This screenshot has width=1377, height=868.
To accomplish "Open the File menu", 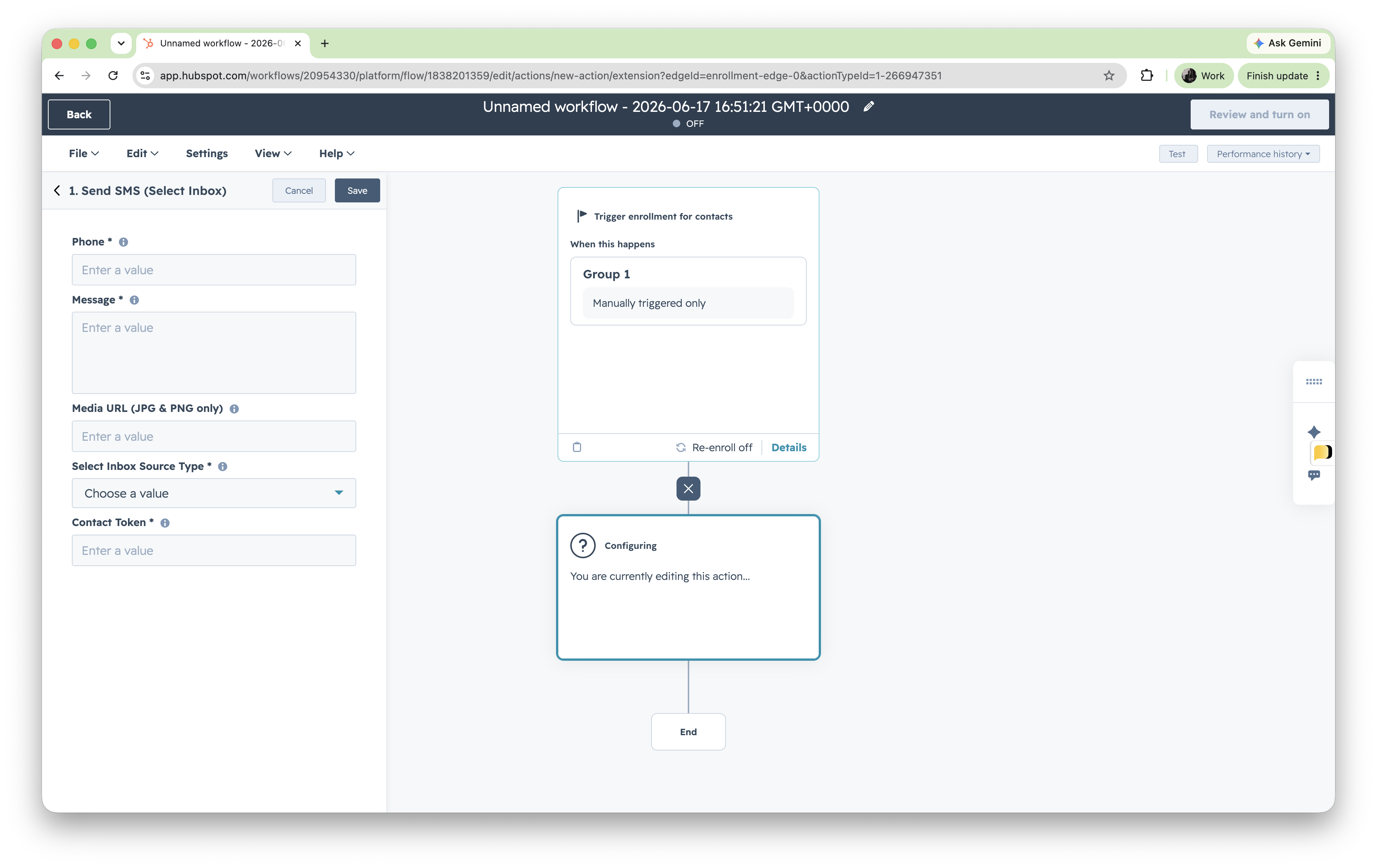I will click(x=83, y=153).
